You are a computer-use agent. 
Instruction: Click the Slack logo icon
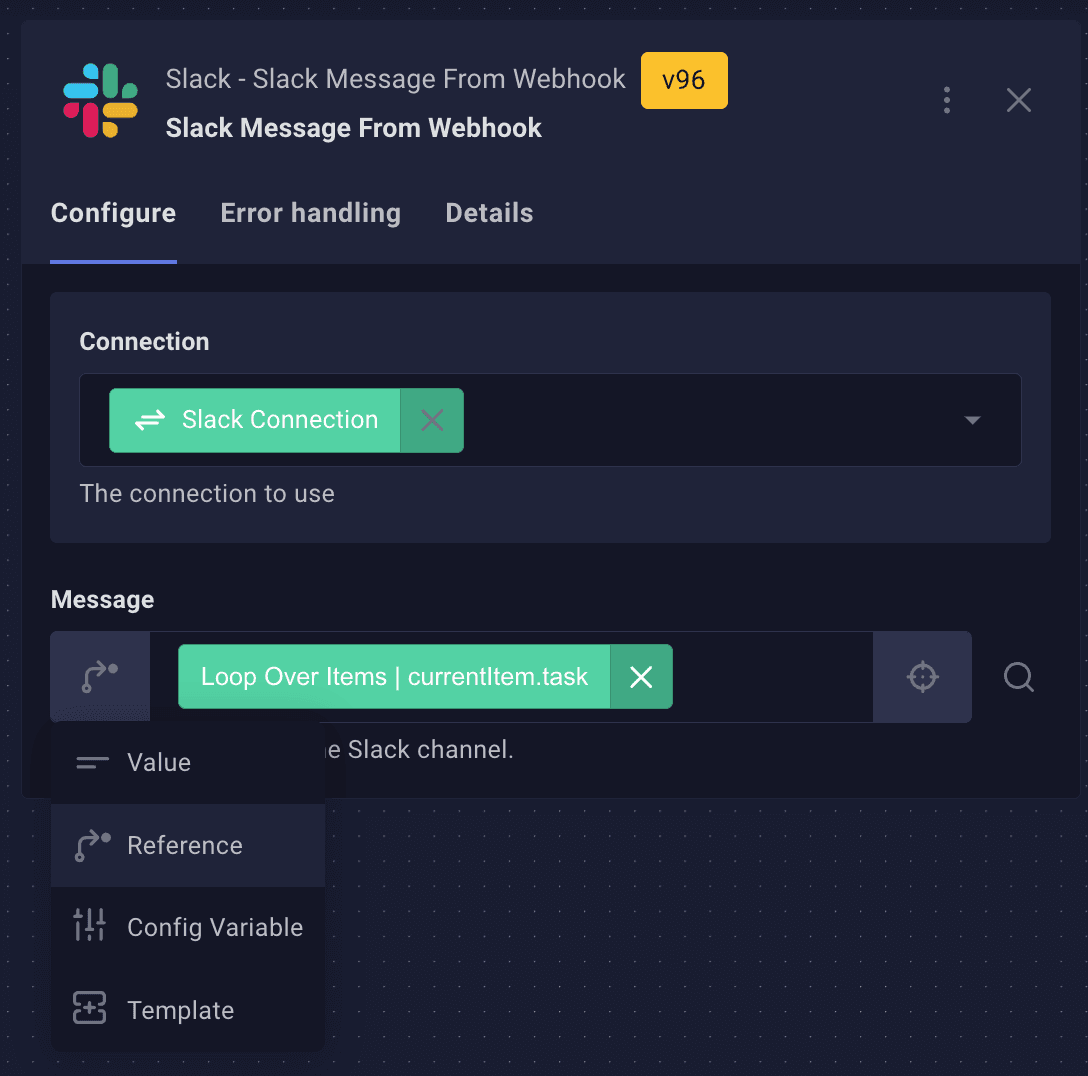(101, 101)
